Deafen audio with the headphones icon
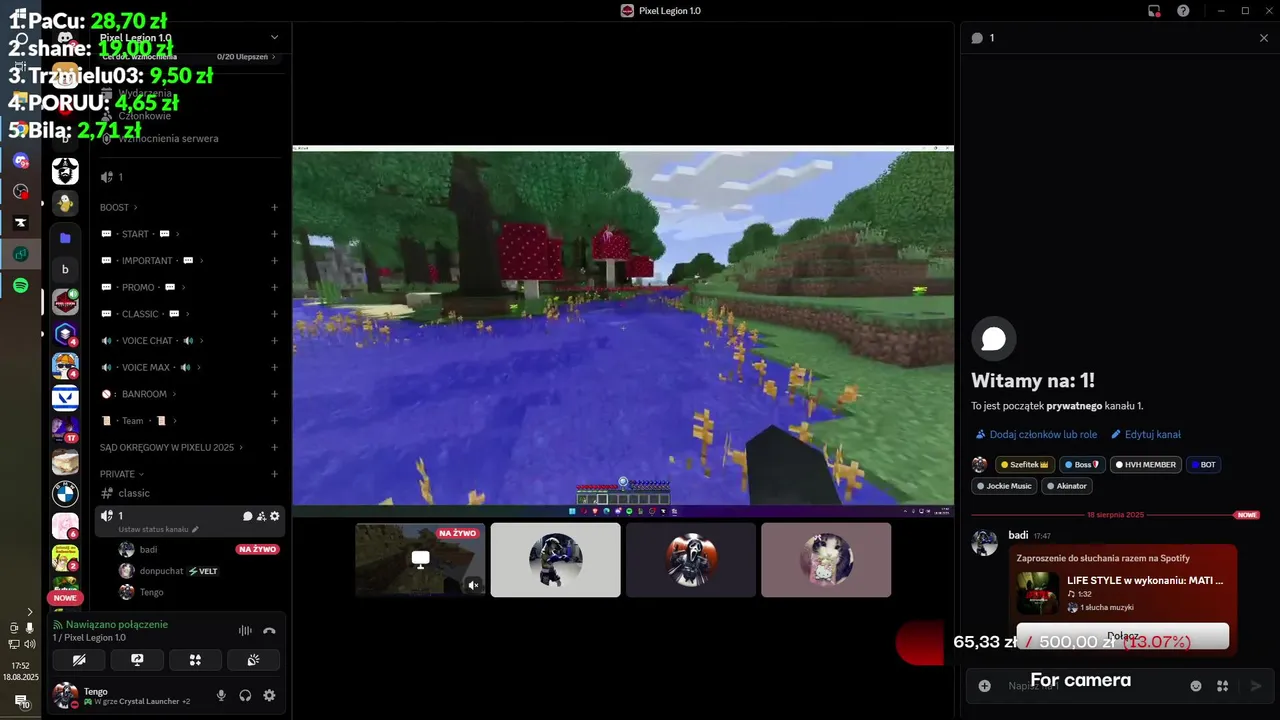Image resolution: width=1280 pixels, height=720 pixels. pos(245,696)
